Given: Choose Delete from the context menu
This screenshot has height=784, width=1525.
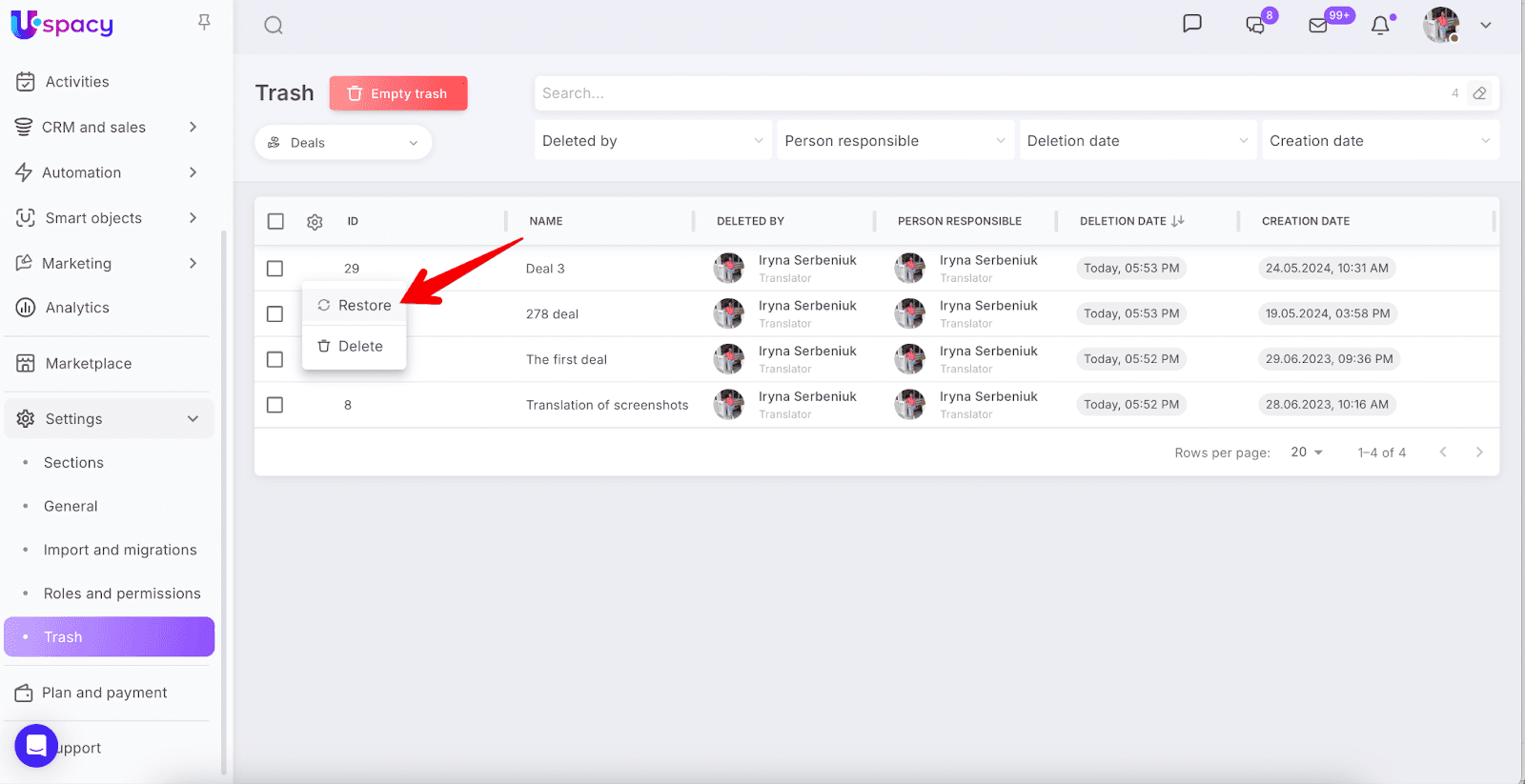Looking at the screenshot, I should pos(351,347).
